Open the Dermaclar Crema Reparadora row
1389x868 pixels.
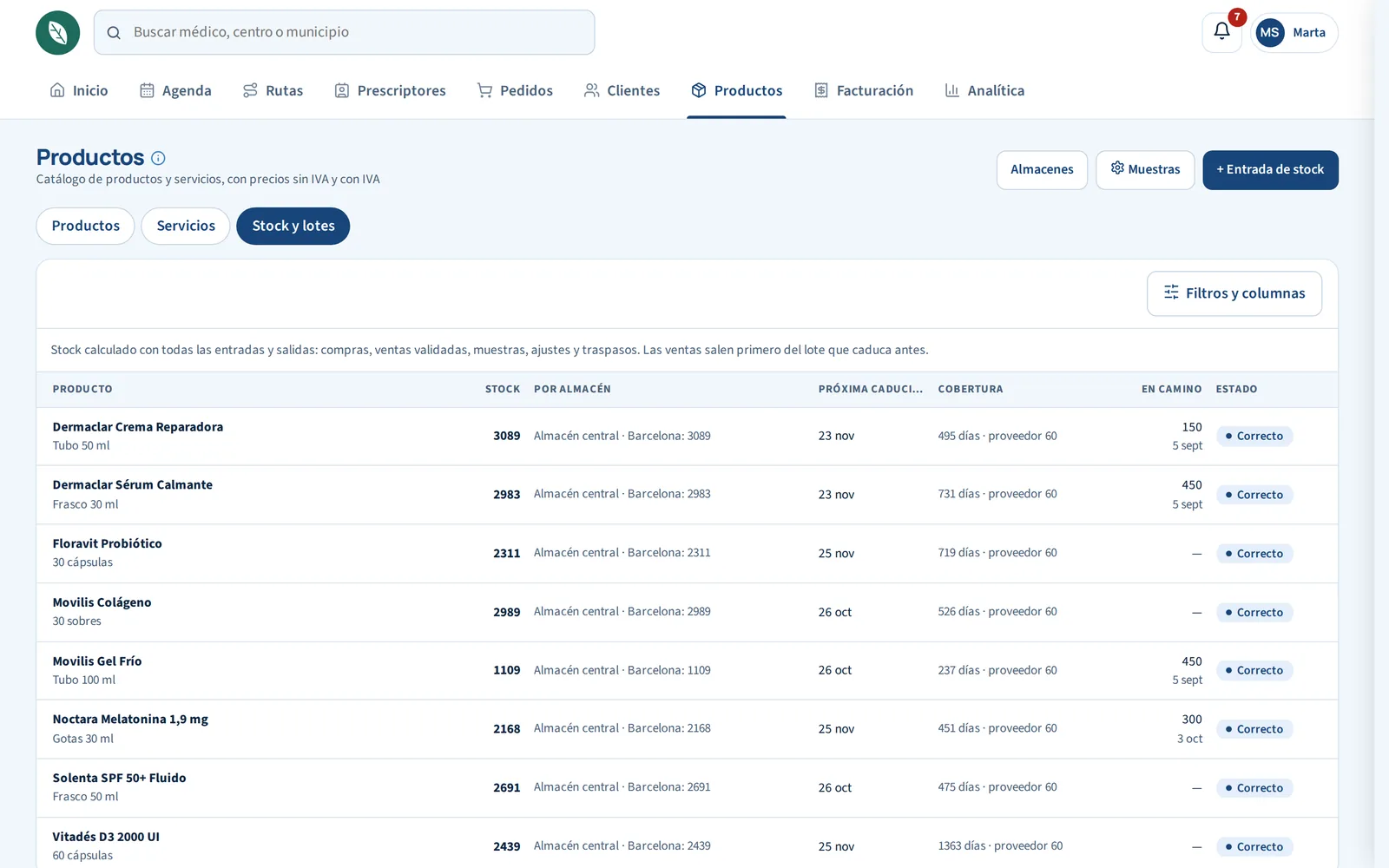click(687, 437)
